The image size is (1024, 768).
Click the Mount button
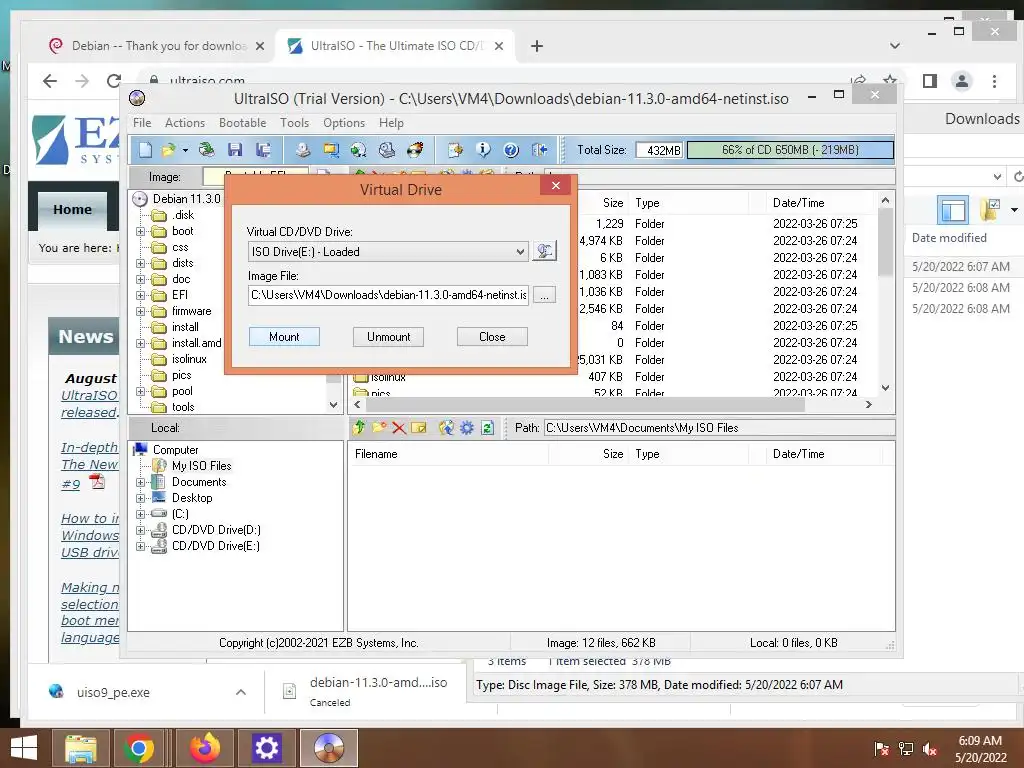click(x=284, y=337)
